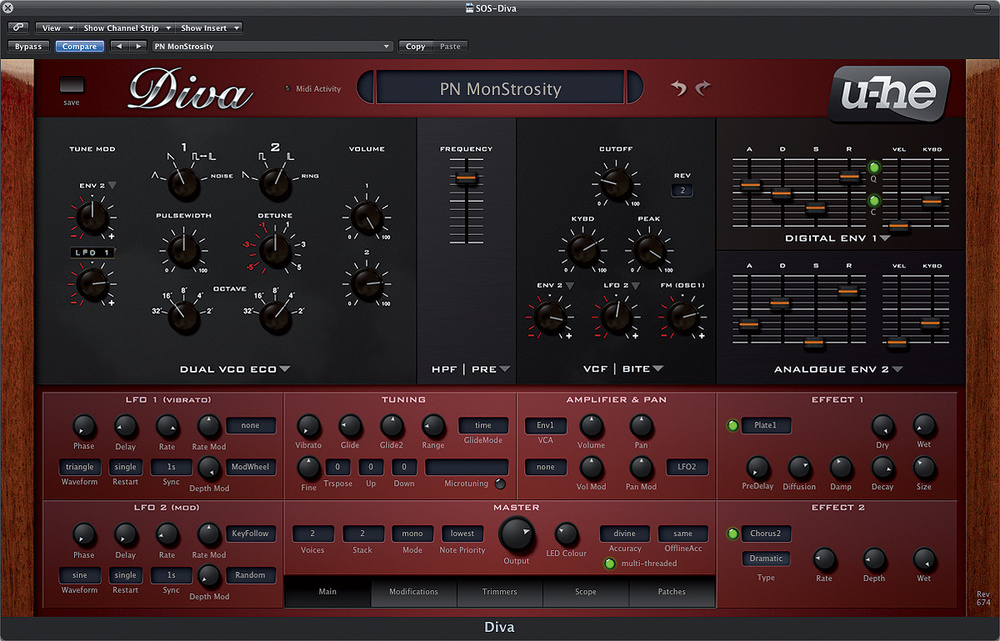Click the oscillator 2 Volume knob
The height and width of the screenshot is (641, 1000).
pyautogui.click(x=367, y=283)
